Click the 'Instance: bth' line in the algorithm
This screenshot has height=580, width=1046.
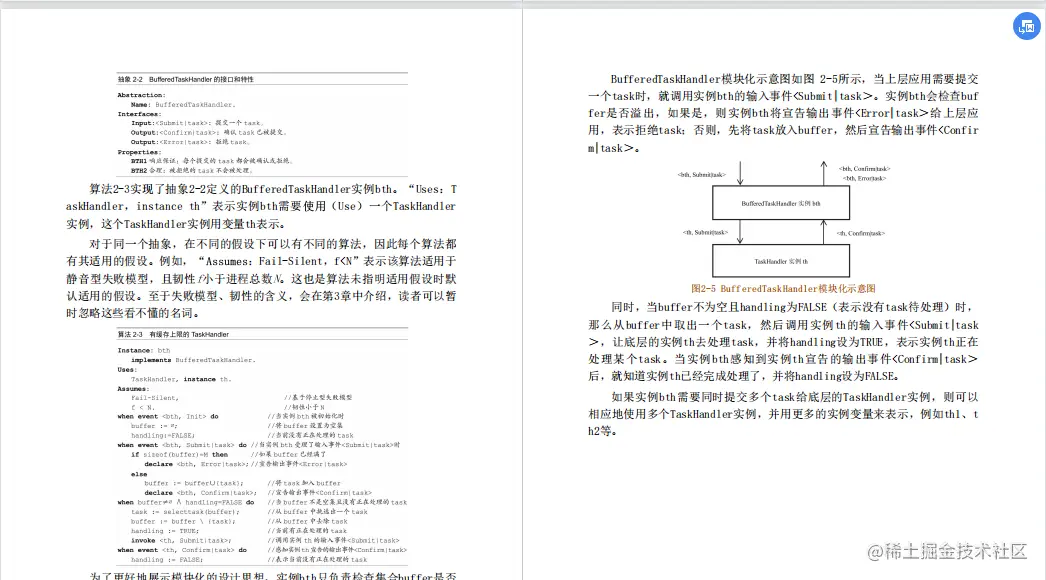pyautogui.click(x=143, y=350)
